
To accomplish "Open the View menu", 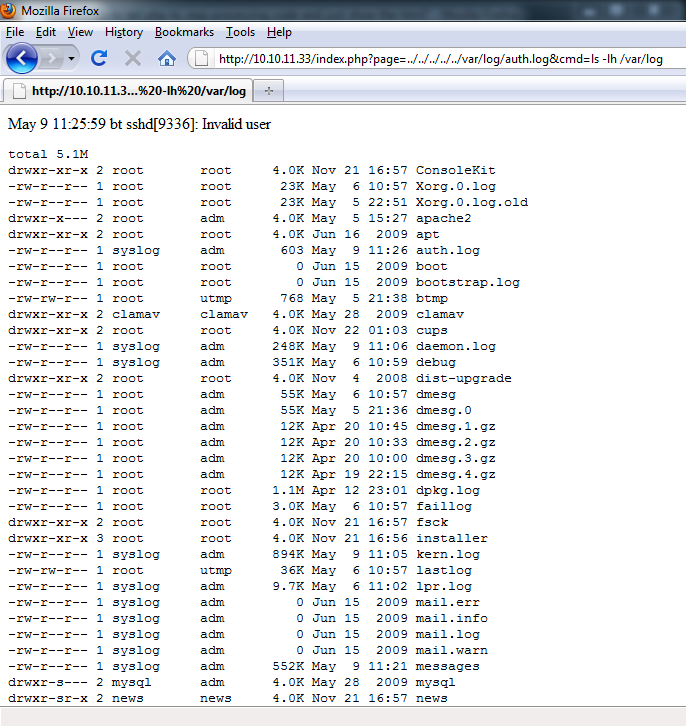I will click(x=80, y=32).
